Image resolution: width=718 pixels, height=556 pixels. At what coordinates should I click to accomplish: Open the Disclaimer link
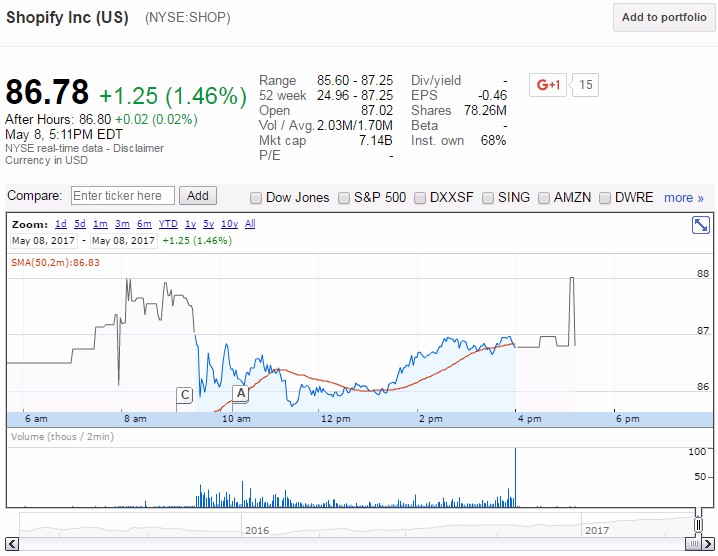(x=138, y=148)
